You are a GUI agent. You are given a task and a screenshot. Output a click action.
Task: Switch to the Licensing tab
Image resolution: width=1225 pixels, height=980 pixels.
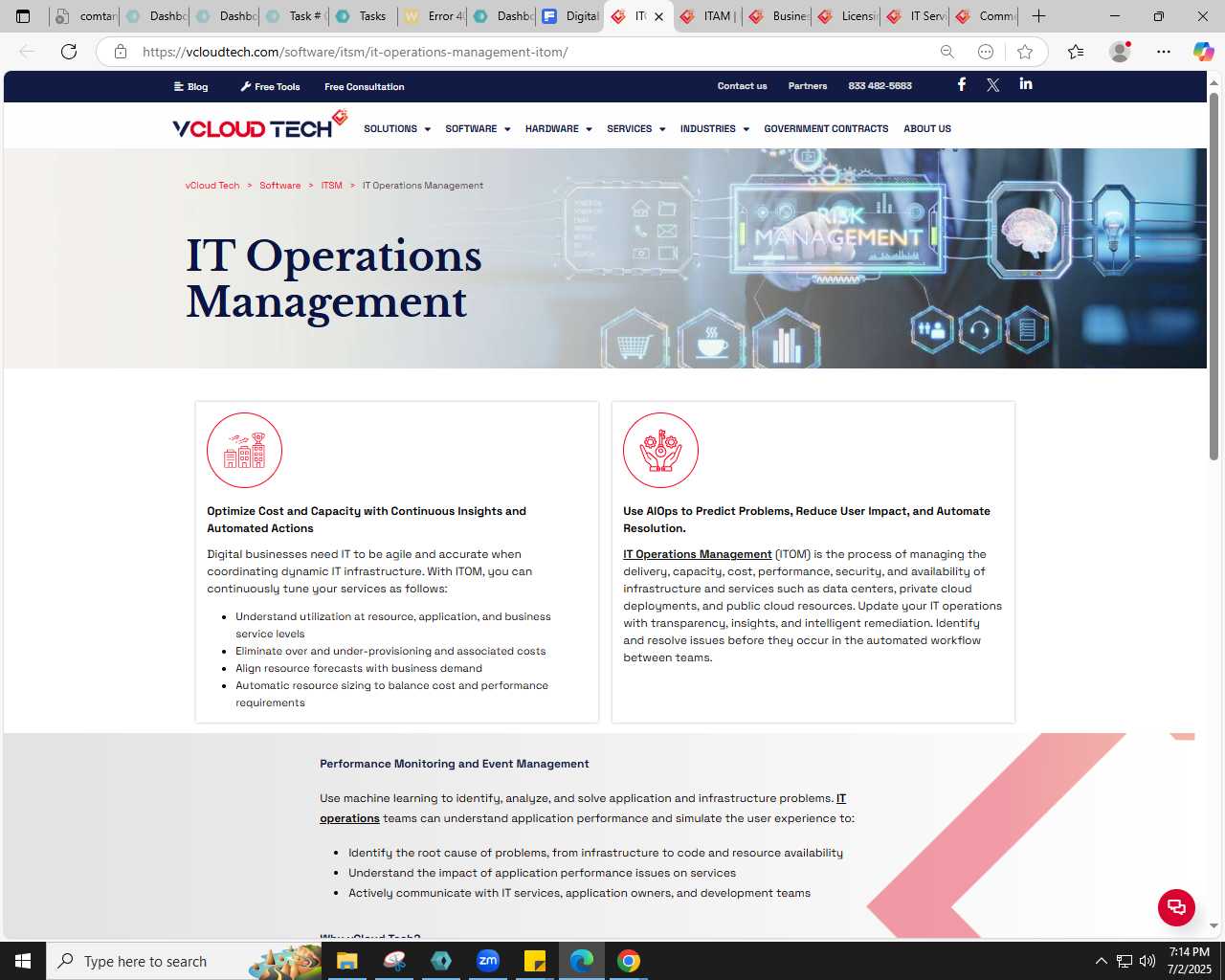[x=847, y=16]
